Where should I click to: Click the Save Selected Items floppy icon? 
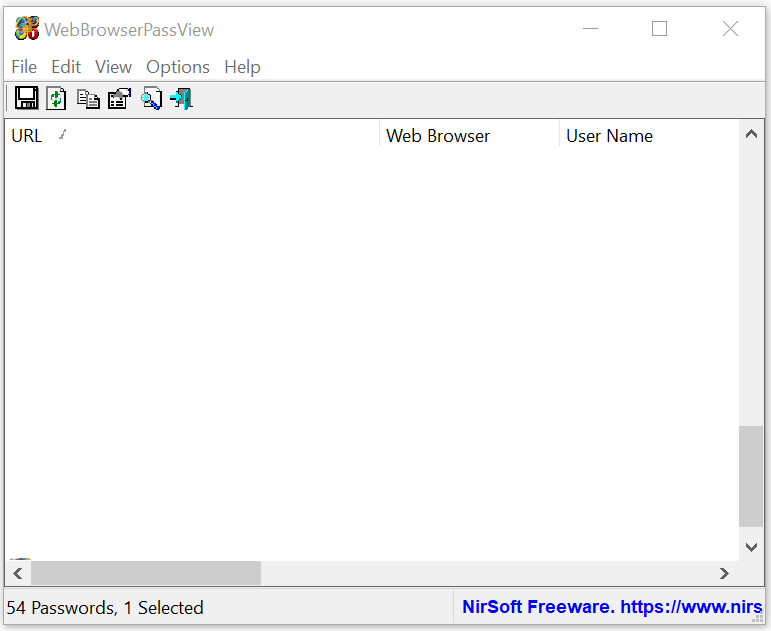pyautogui.click(x=27, y=98)
